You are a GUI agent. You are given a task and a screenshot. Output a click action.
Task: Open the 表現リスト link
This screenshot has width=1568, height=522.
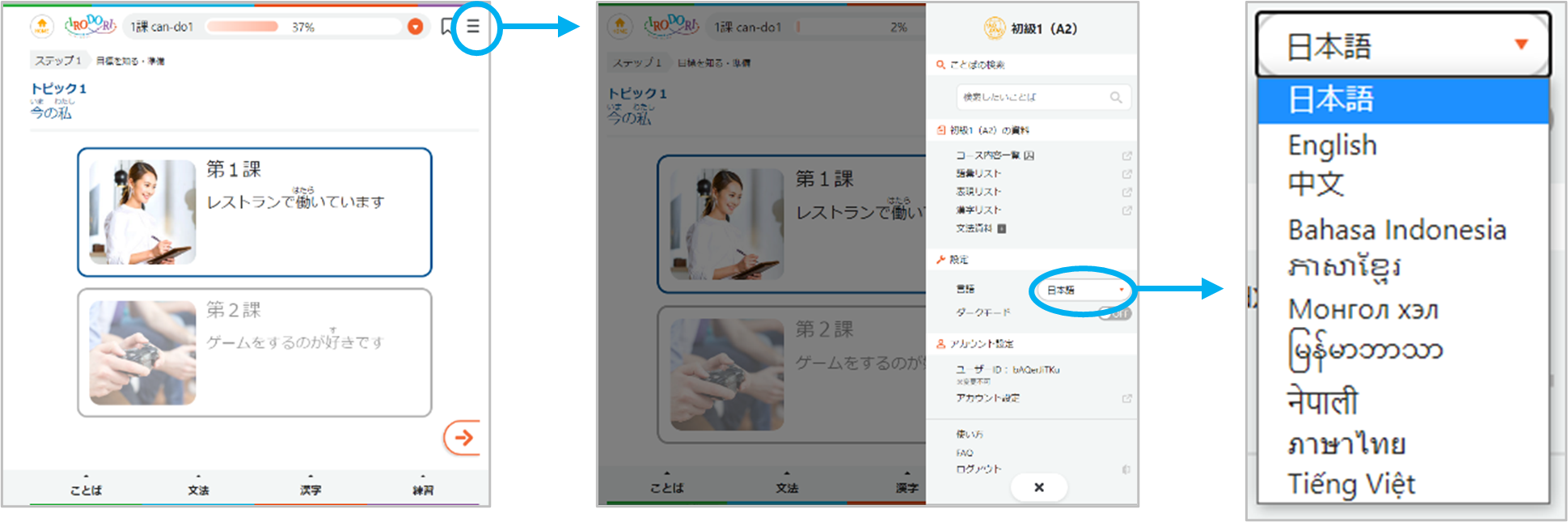click(978, 192)
